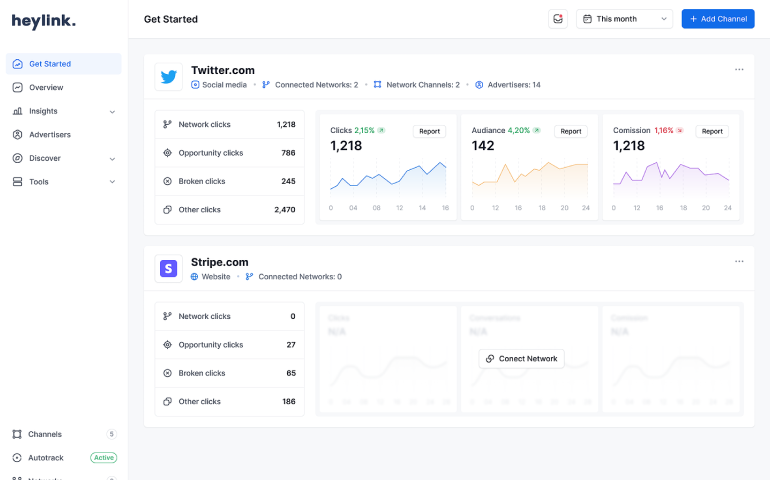The height and width of the screenshot is (480, 770).
Task: Click the Twitter bird channel icon
Action: (x=169, y=77)
